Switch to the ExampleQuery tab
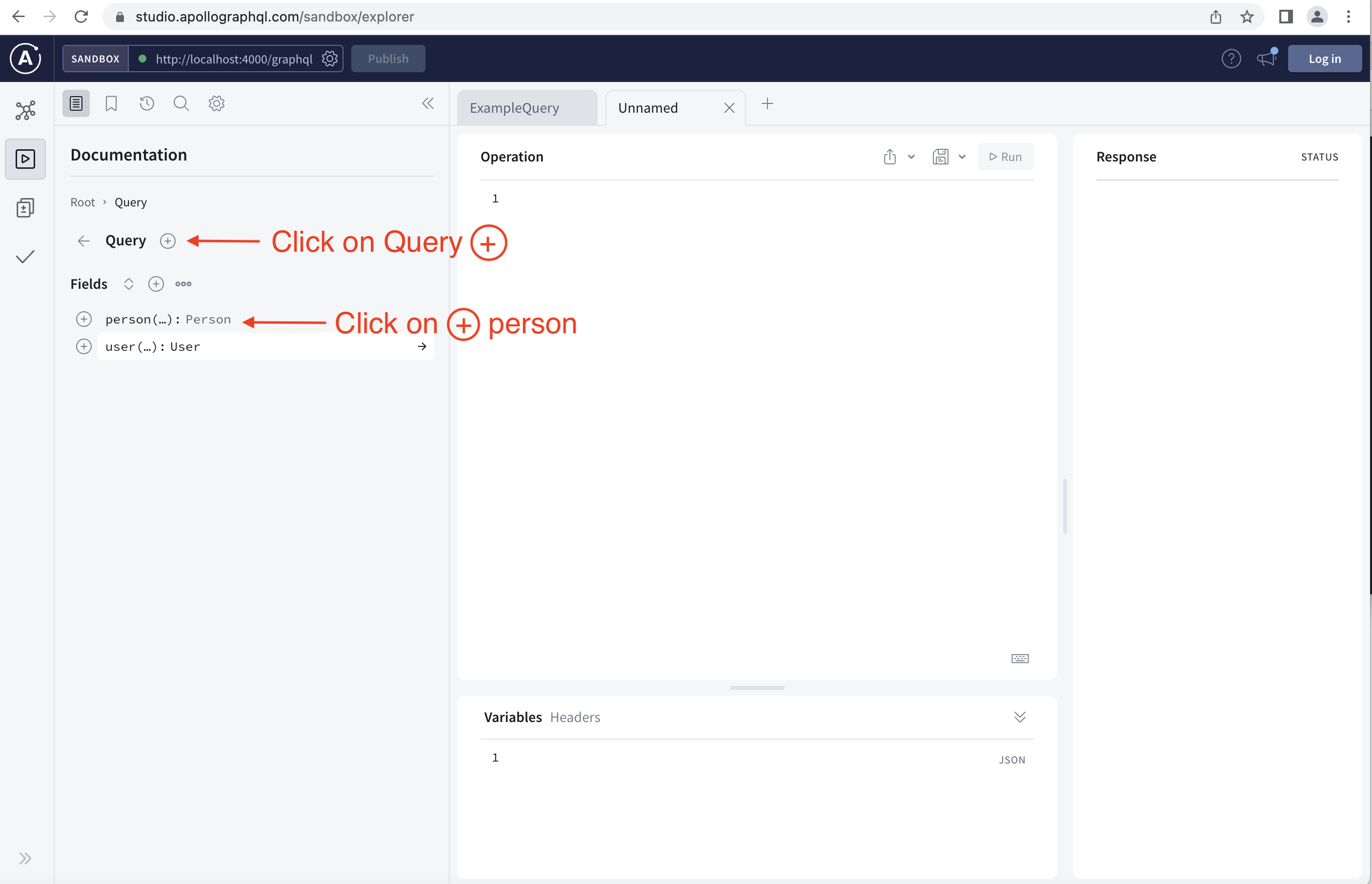 click(514, 108)
